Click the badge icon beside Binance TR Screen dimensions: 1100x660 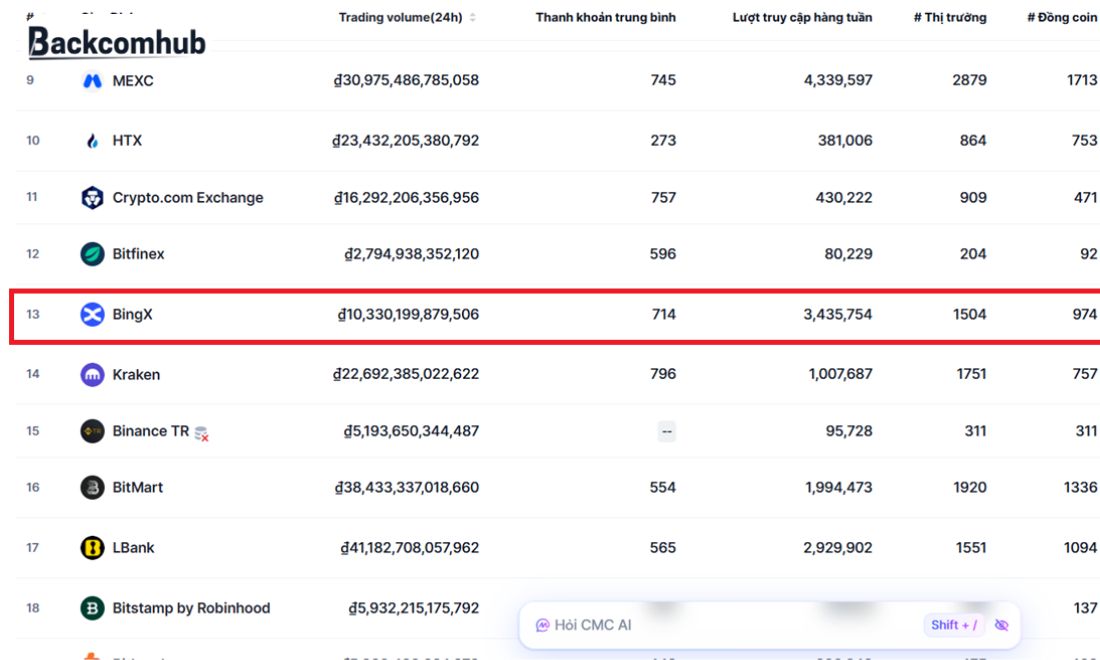click(201, 433)
